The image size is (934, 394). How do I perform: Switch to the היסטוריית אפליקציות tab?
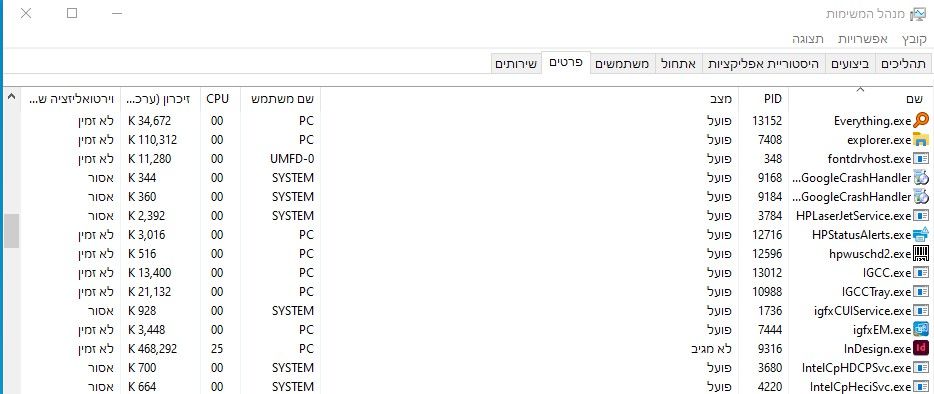pyautogui.click(x=764, y=64)
